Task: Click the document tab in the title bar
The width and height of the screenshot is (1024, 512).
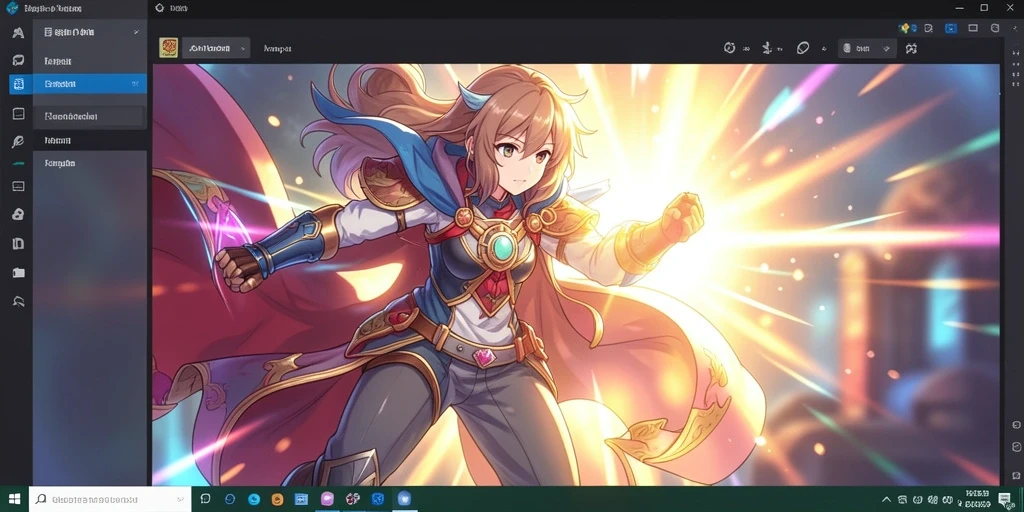Action: coord(172,8)
